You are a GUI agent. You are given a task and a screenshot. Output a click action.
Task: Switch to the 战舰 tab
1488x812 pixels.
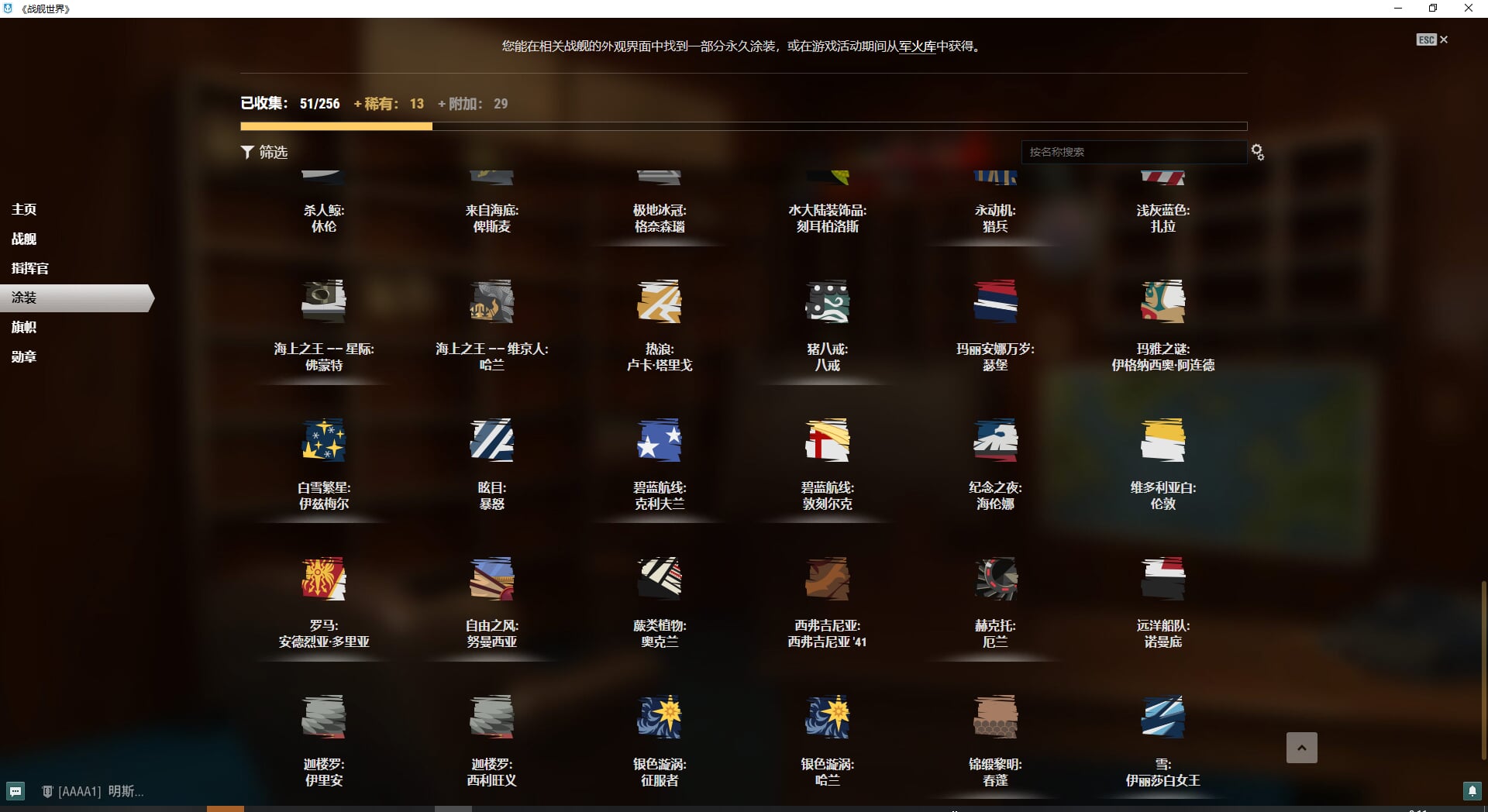pyautogui.click(x=24, y=239)
